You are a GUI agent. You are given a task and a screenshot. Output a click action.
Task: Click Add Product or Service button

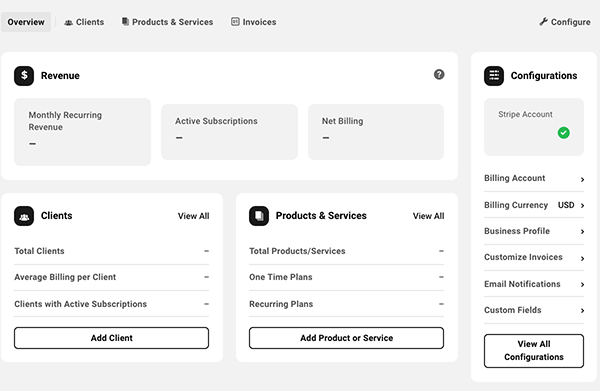(346, 338)
